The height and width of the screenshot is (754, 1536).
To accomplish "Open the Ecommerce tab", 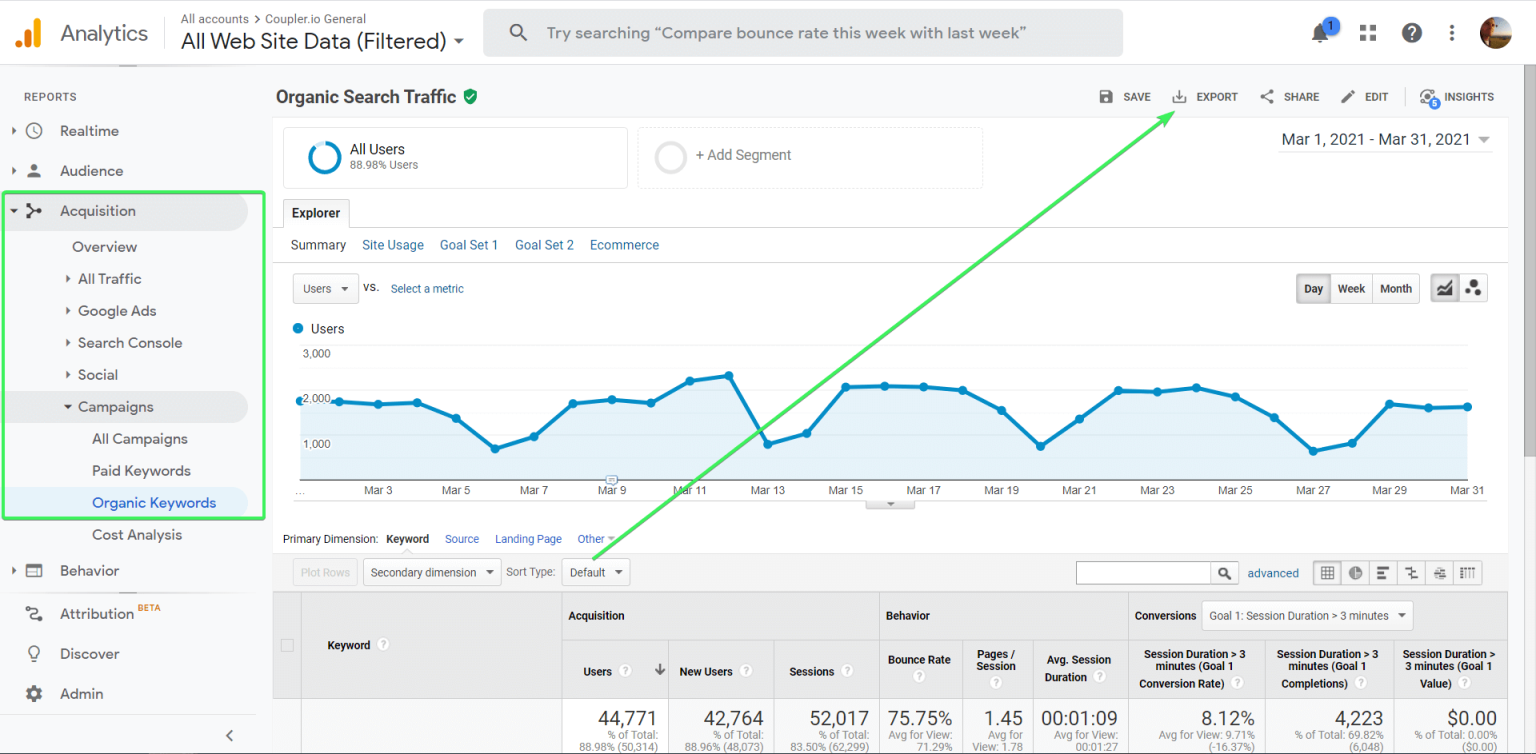I will (x=624, y=244).
